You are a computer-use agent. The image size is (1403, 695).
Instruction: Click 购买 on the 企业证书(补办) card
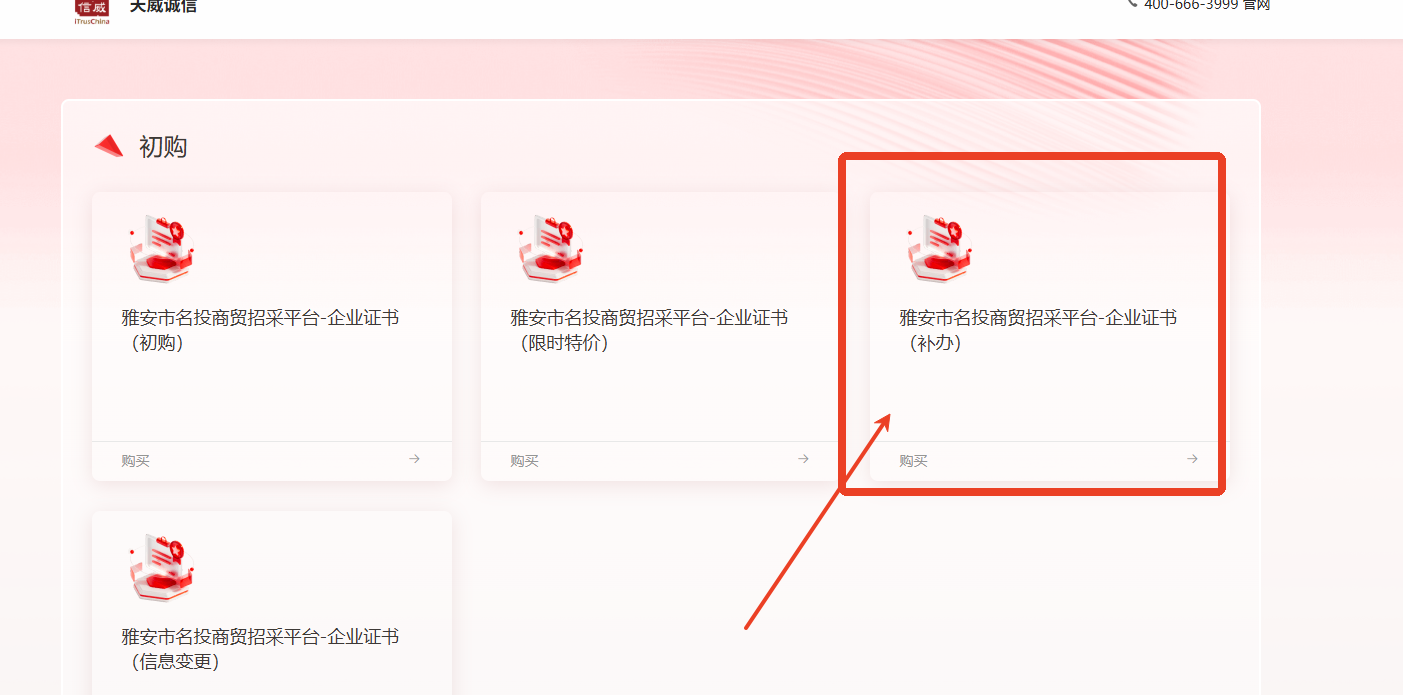click(x=913, y=461)
